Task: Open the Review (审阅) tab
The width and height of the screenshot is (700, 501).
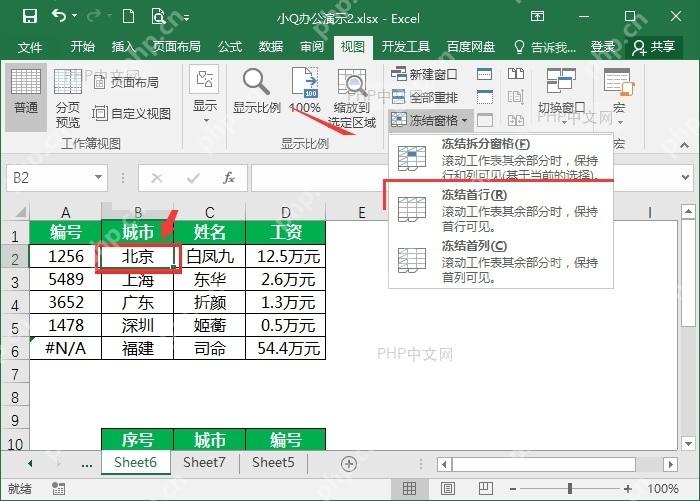Action: click(x=312, y=46)
